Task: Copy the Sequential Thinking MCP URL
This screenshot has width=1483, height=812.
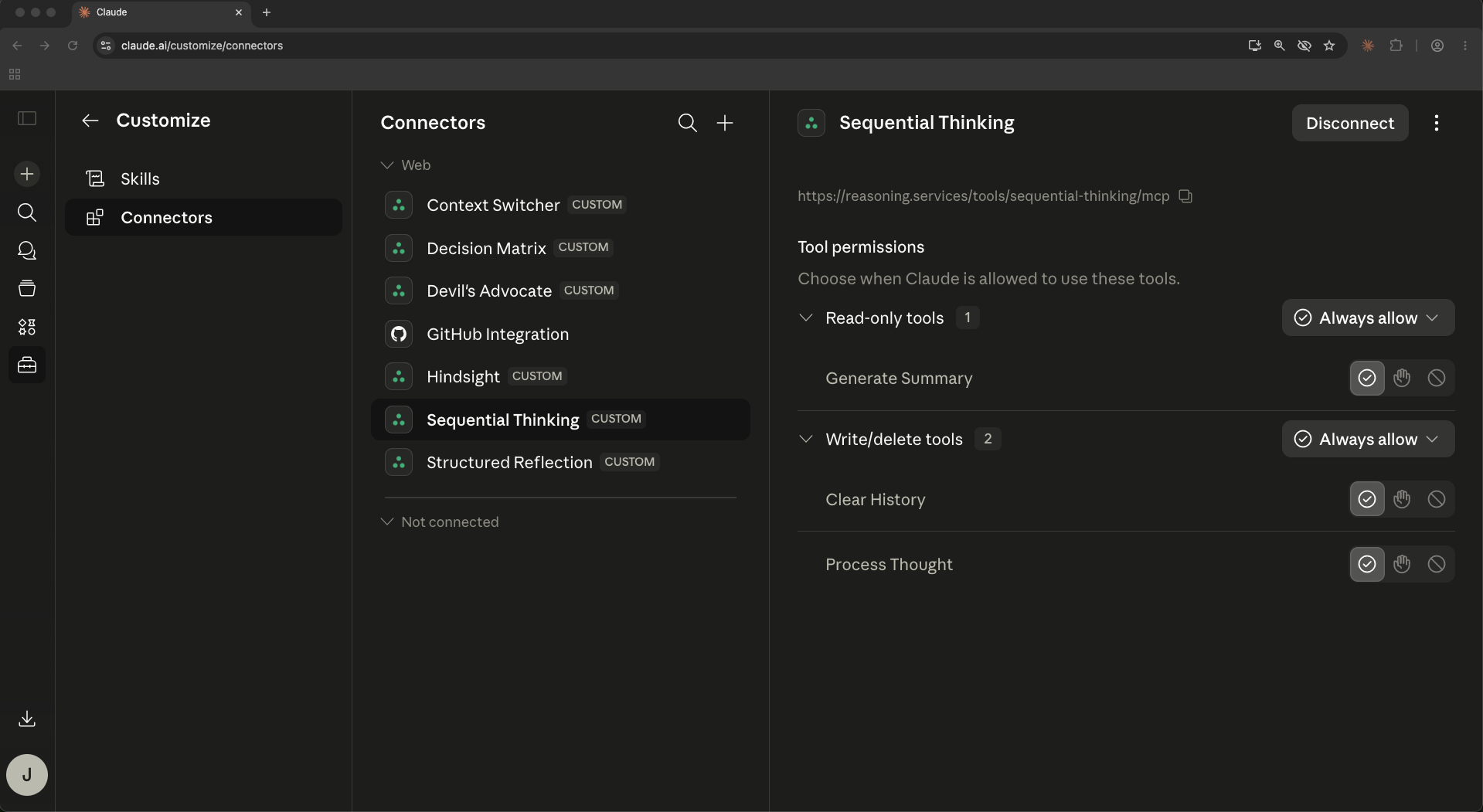Action: (1185, 196)
